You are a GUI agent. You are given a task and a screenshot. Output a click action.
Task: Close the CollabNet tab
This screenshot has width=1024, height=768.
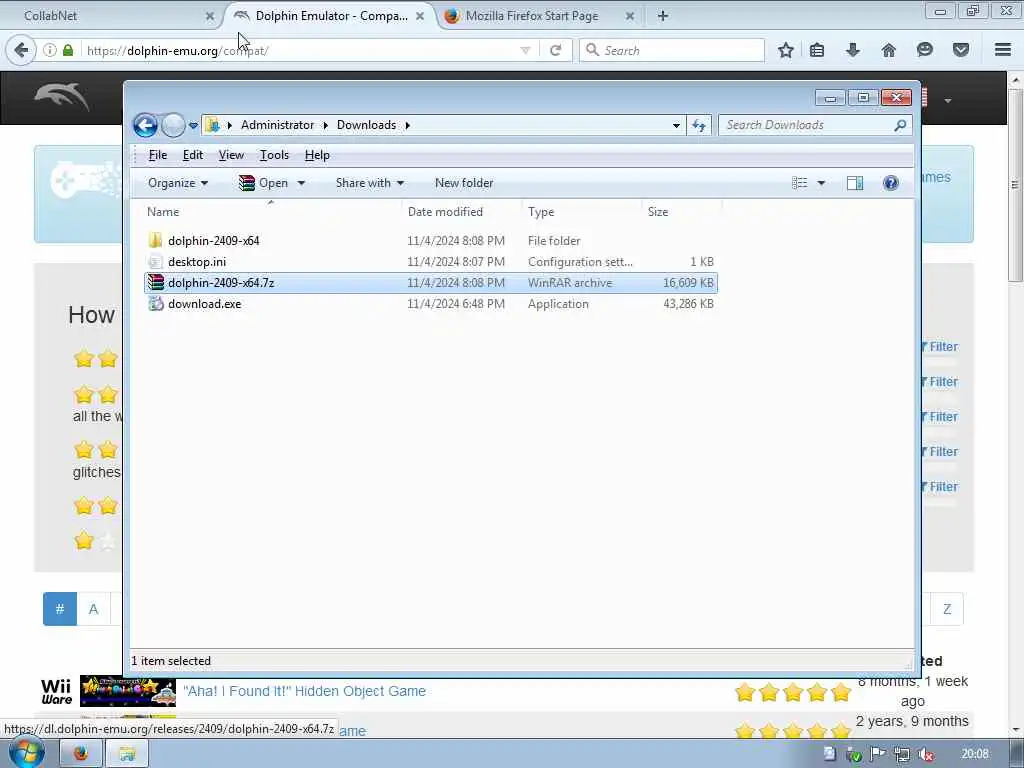tap(210, 16)
